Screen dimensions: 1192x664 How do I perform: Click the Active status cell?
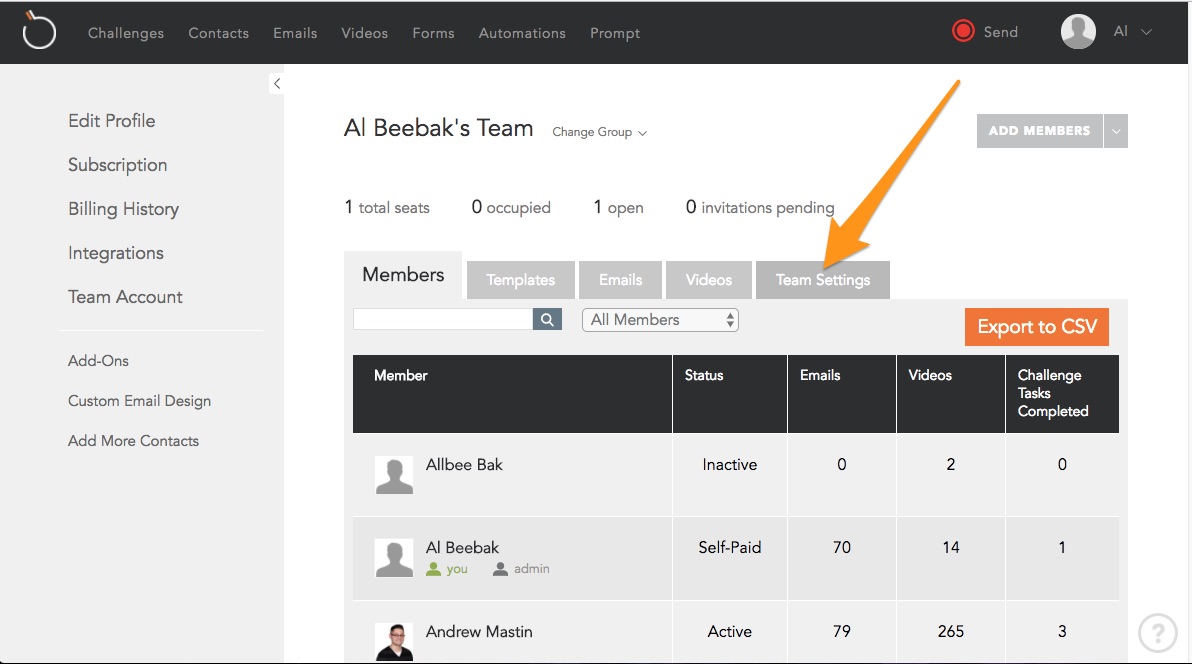click(x=730, y=631)
